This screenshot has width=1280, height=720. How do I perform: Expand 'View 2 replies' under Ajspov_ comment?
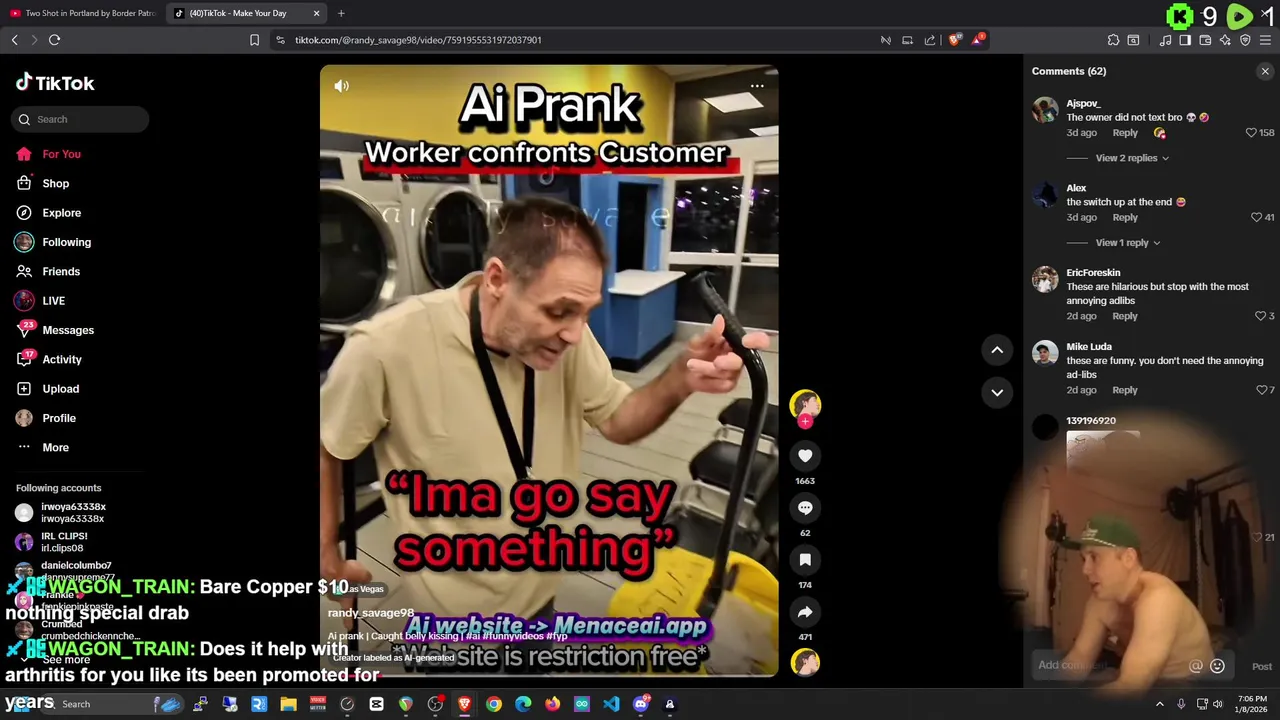[1132, 158]
